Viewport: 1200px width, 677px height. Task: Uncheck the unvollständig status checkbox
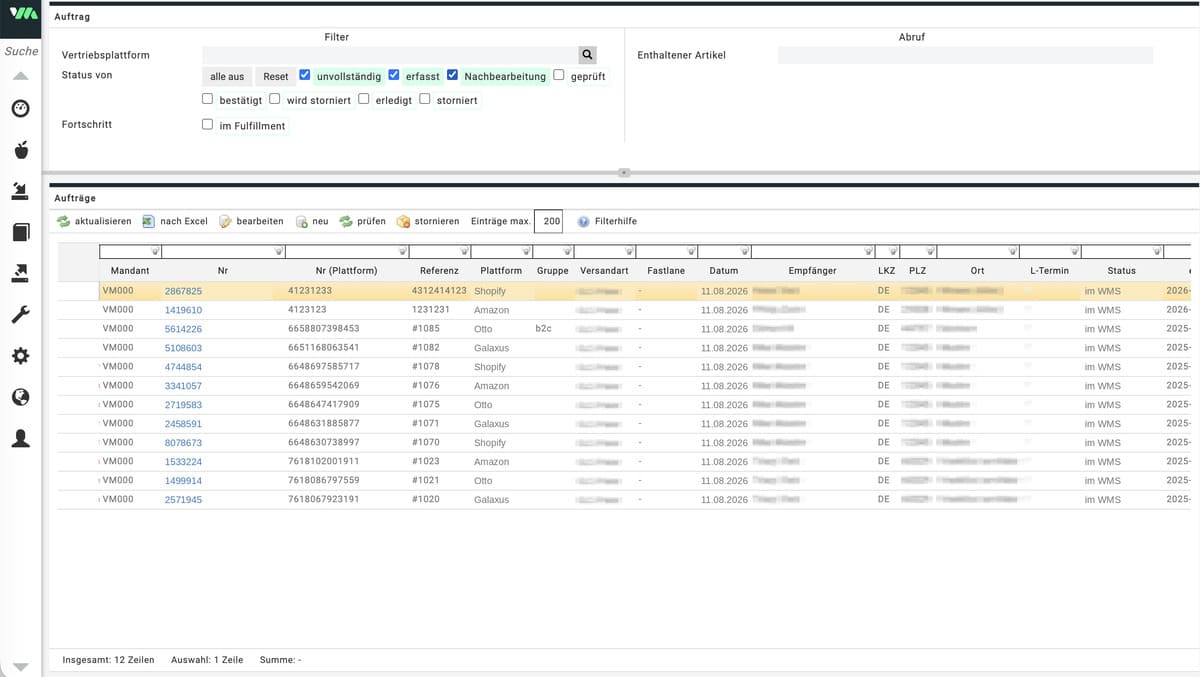(x=305, y=75)
